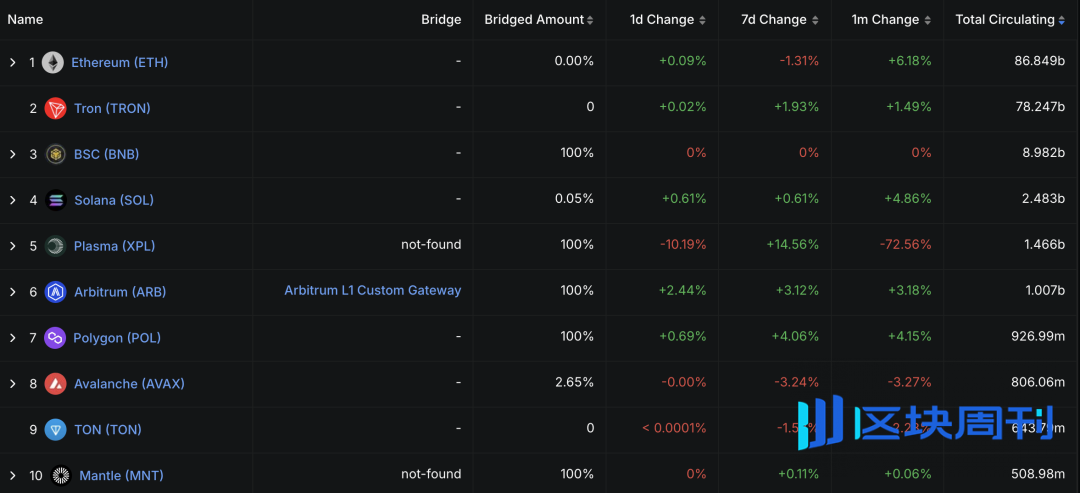Click the Arbitrum chain logo icon

56,292
